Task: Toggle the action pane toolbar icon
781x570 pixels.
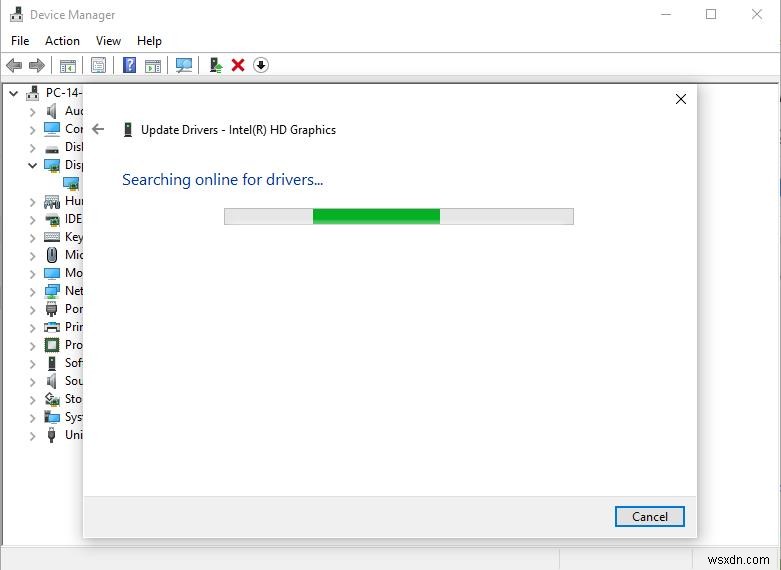Action: click(153, 65)
